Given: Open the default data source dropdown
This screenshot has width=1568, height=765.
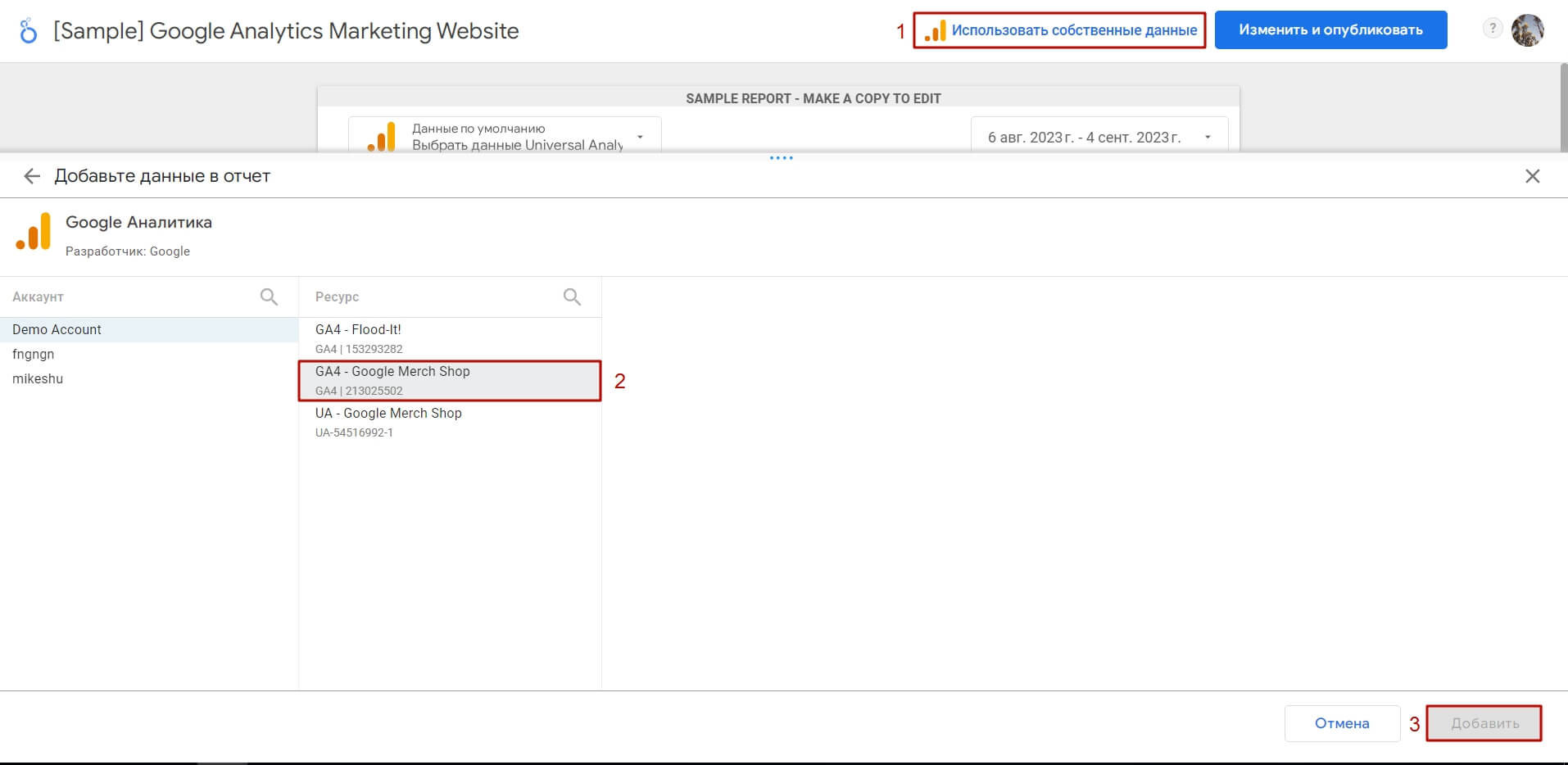Looking at the screenshot, I should [x=505, y=136].
